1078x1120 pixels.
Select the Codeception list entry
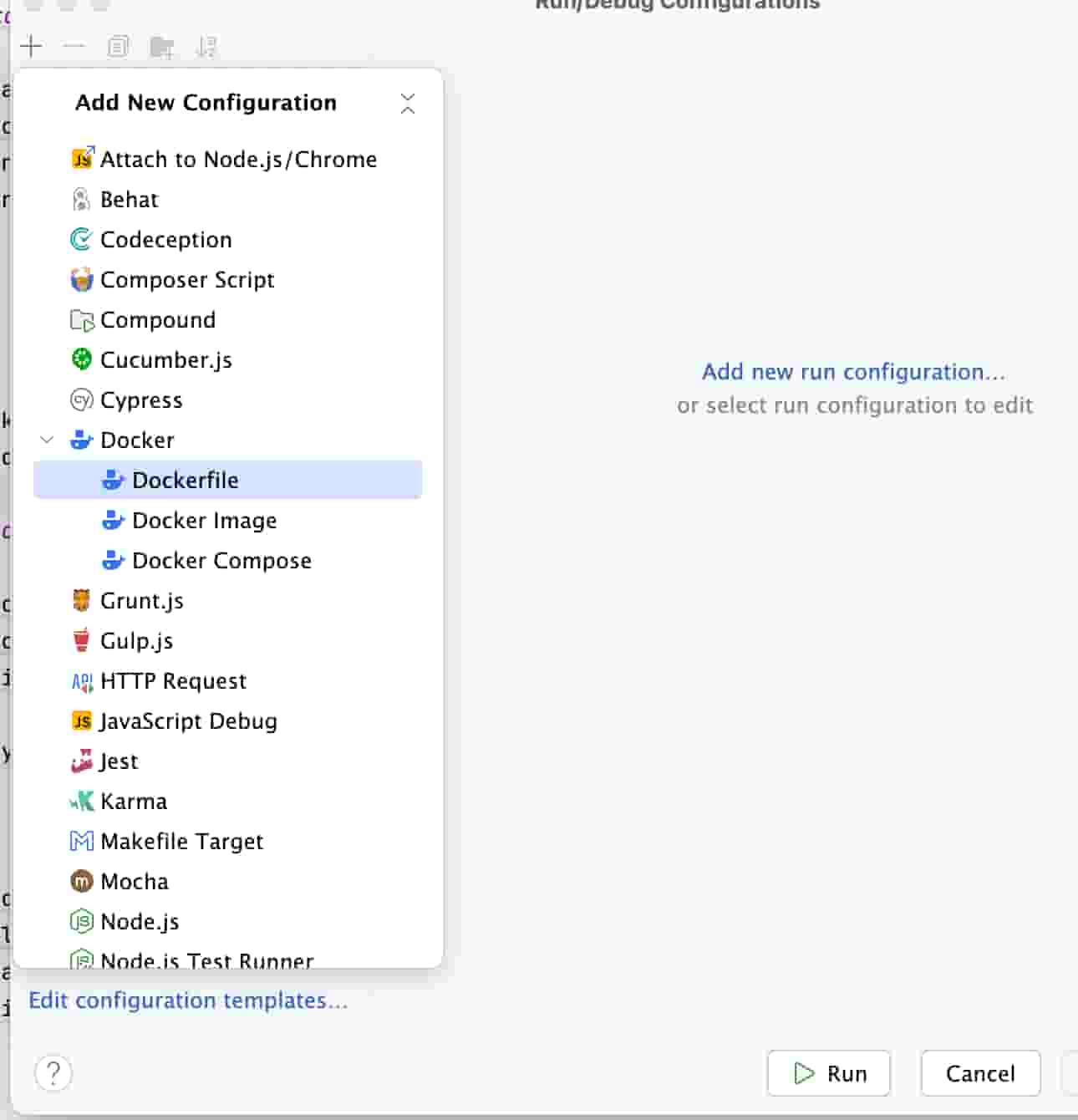pos(227,239)
